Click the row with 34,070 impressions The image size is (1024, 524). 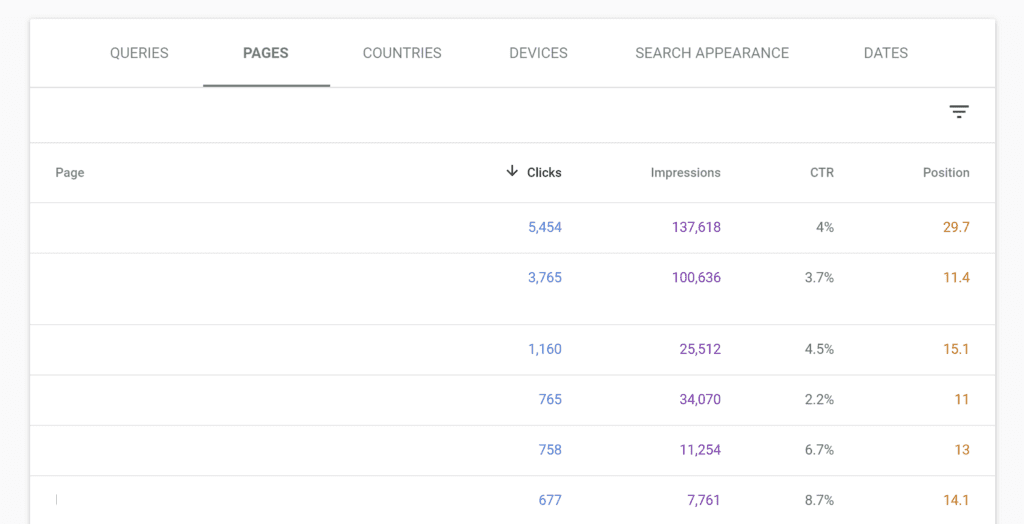(x=513, y=400)
